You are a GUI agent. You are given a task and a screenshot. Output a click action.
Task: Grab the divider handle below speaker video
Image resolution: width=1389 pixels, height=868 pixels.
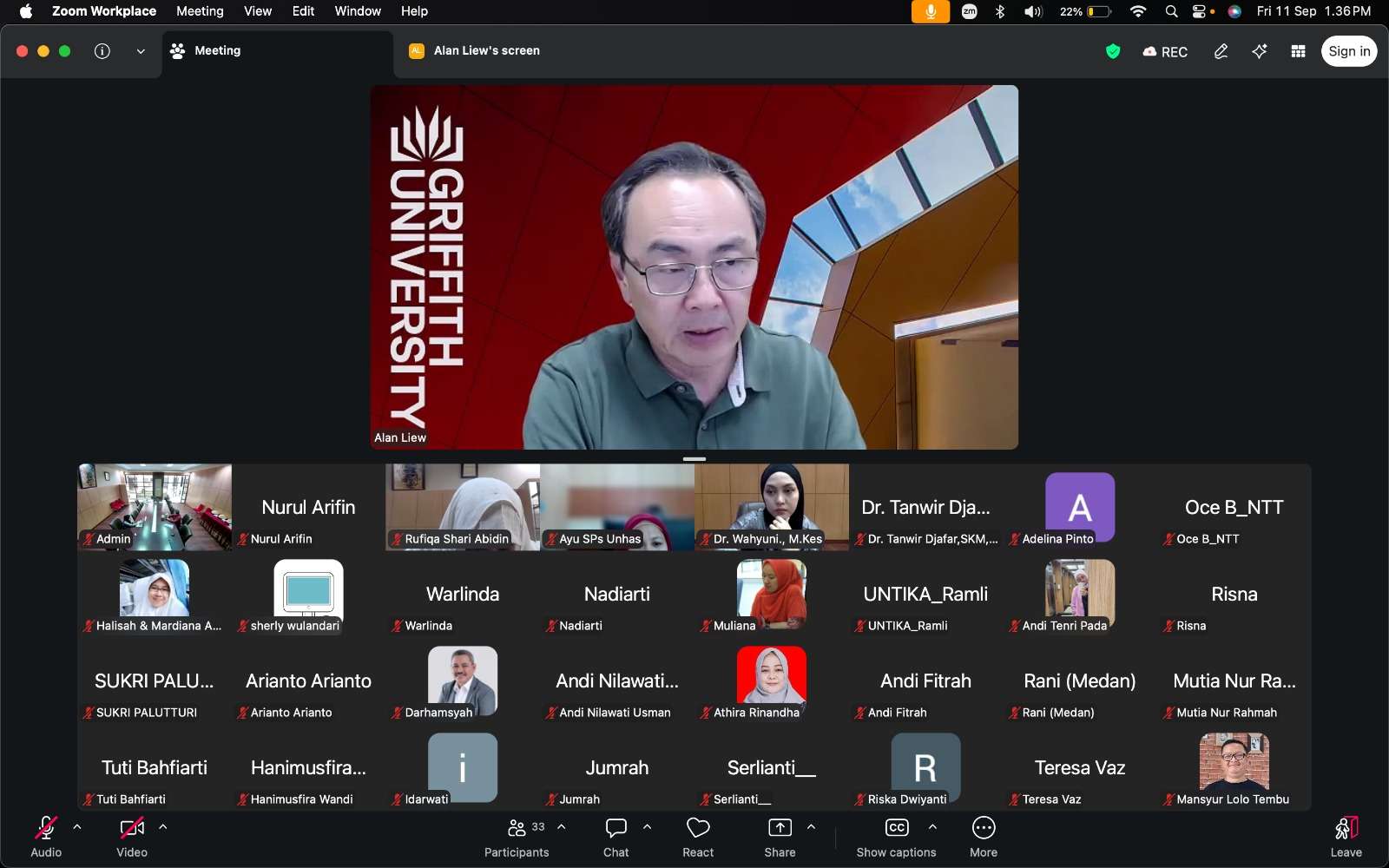coord(694,458)
